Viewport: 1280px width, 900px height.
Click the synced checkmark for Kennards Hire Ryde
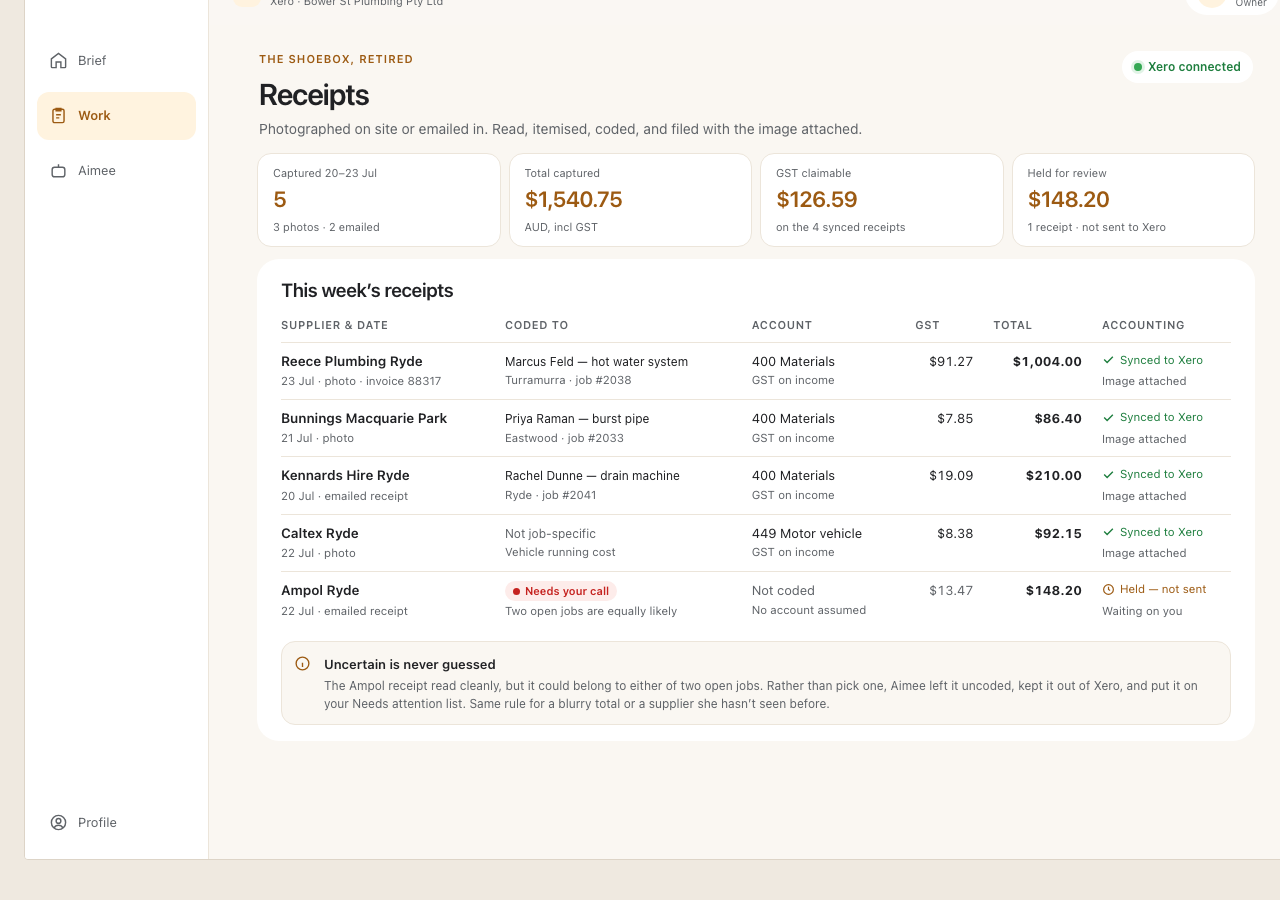(x=1108, y=474)
